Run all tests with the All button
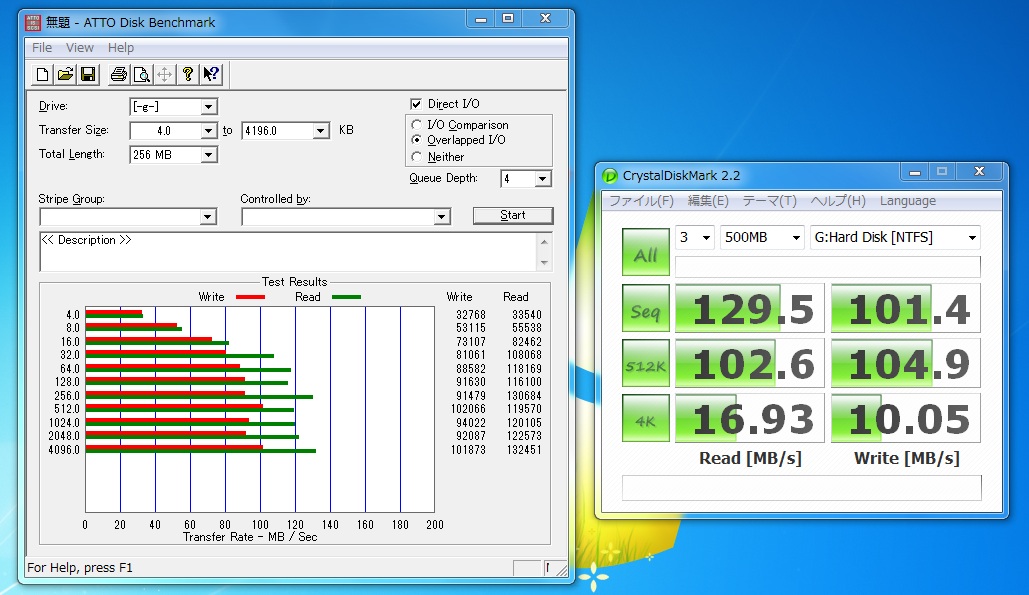Image resolution: width=1029 pixels, height=595 pixels. pos(645,252)
